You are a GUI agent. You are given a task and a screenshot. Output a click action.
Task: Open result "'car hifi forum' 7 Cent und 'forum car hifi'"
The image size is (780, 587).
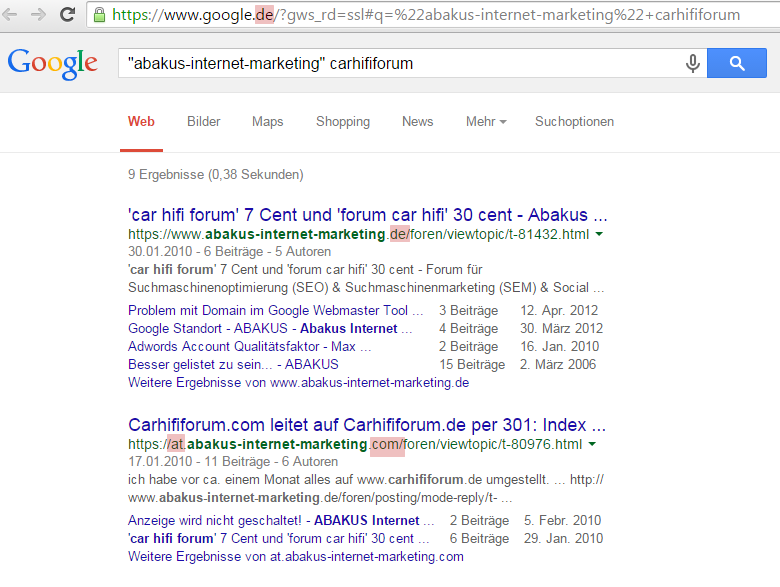(368, 215)
